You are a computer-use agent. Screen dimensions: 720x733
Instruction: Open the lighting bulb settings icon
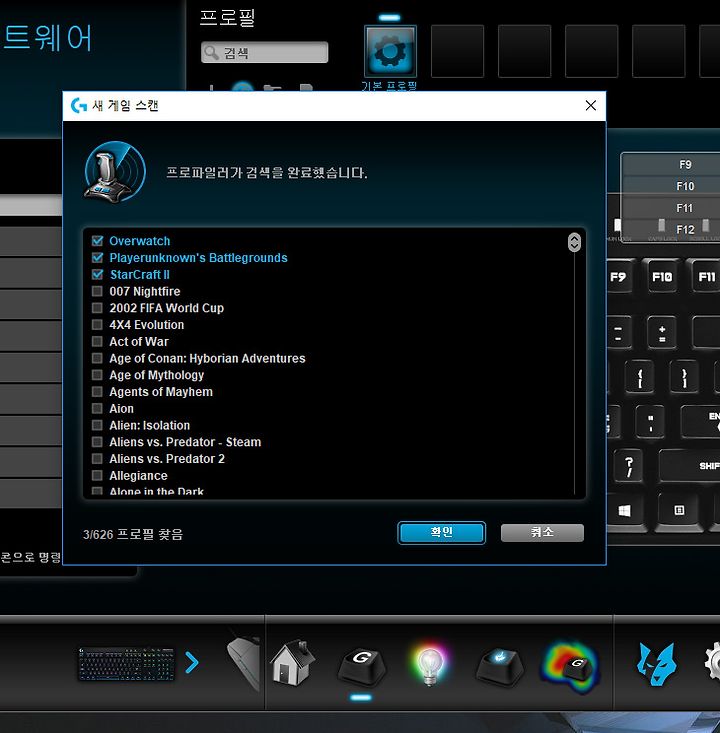[x=430, y=665]
